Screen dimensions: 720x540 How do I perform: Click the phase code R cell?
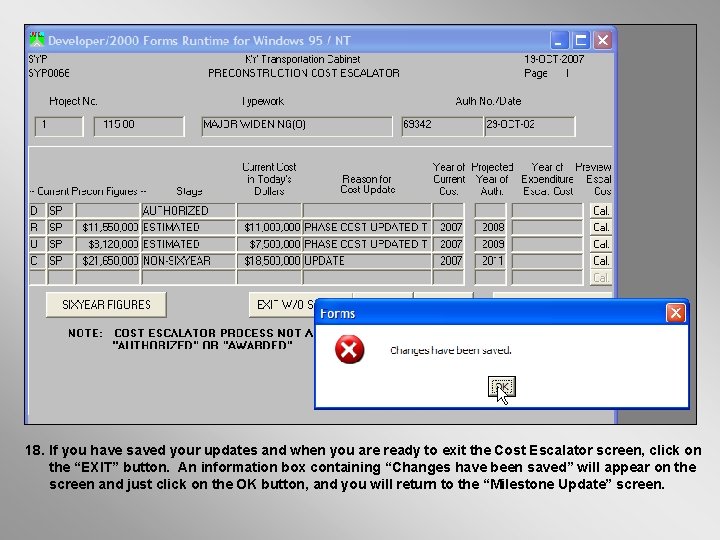click(x=37, y=227)
